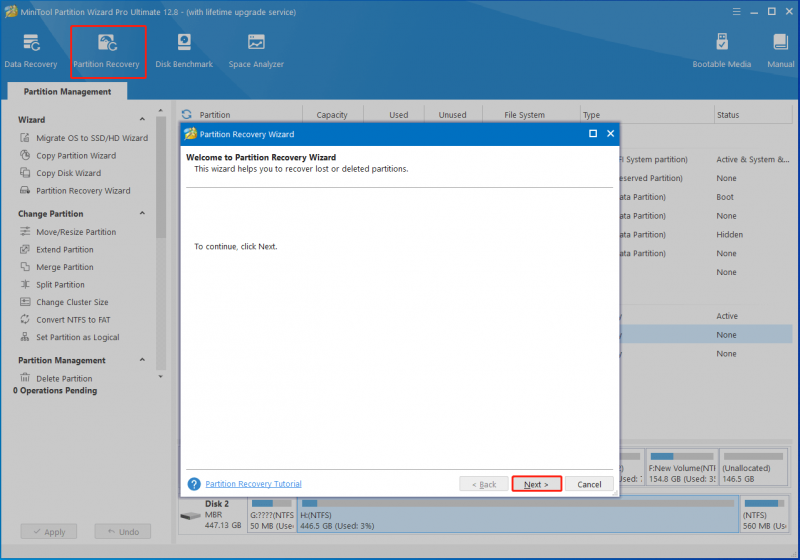Collapse the Partition Management sidebar section

(142, 360)
